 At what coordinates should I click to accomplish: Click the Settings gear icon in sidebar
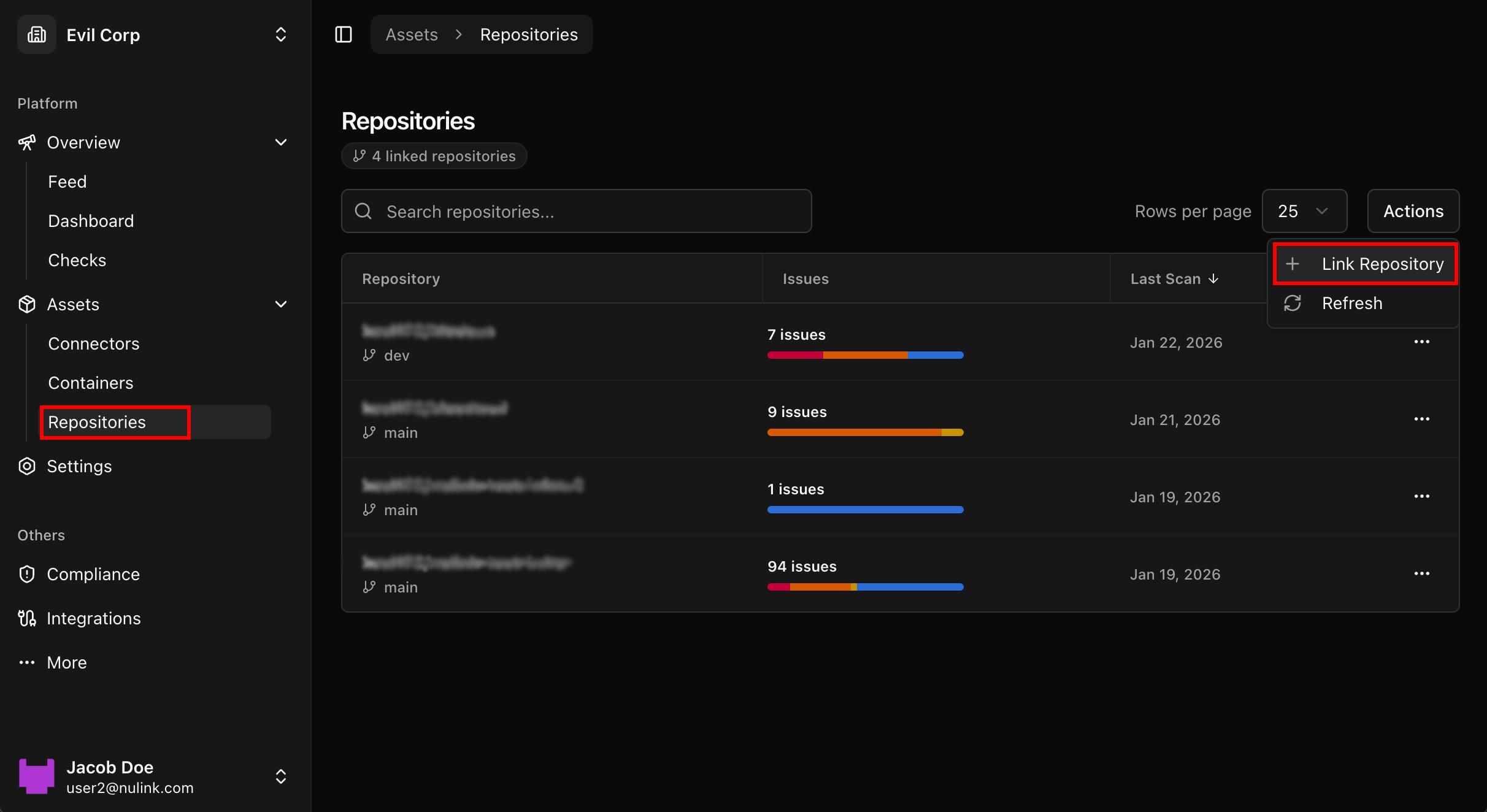click(x=27, y=466)
